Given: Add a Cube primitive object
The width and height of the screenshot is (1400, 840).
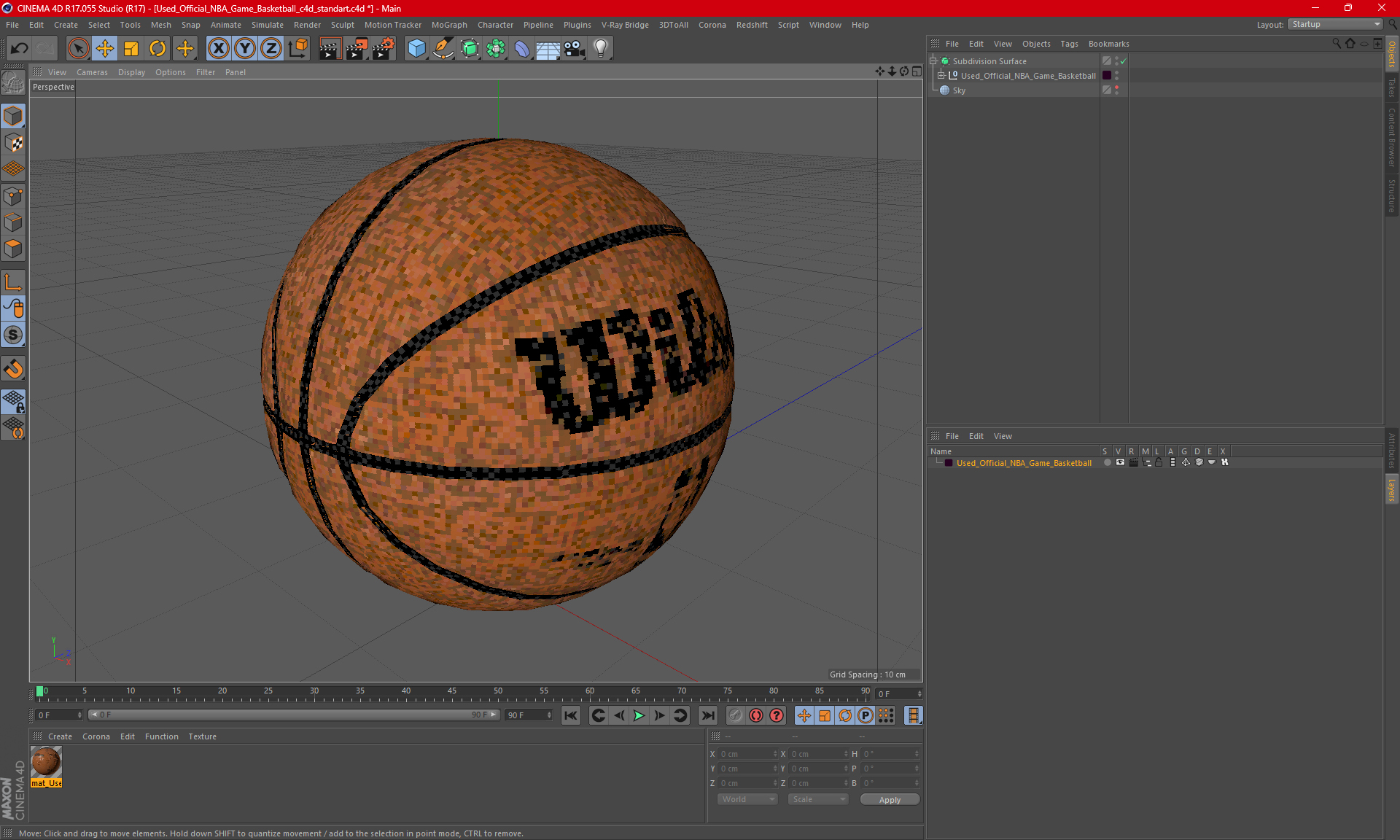Looking at the screenshot, I should [416, 49].
